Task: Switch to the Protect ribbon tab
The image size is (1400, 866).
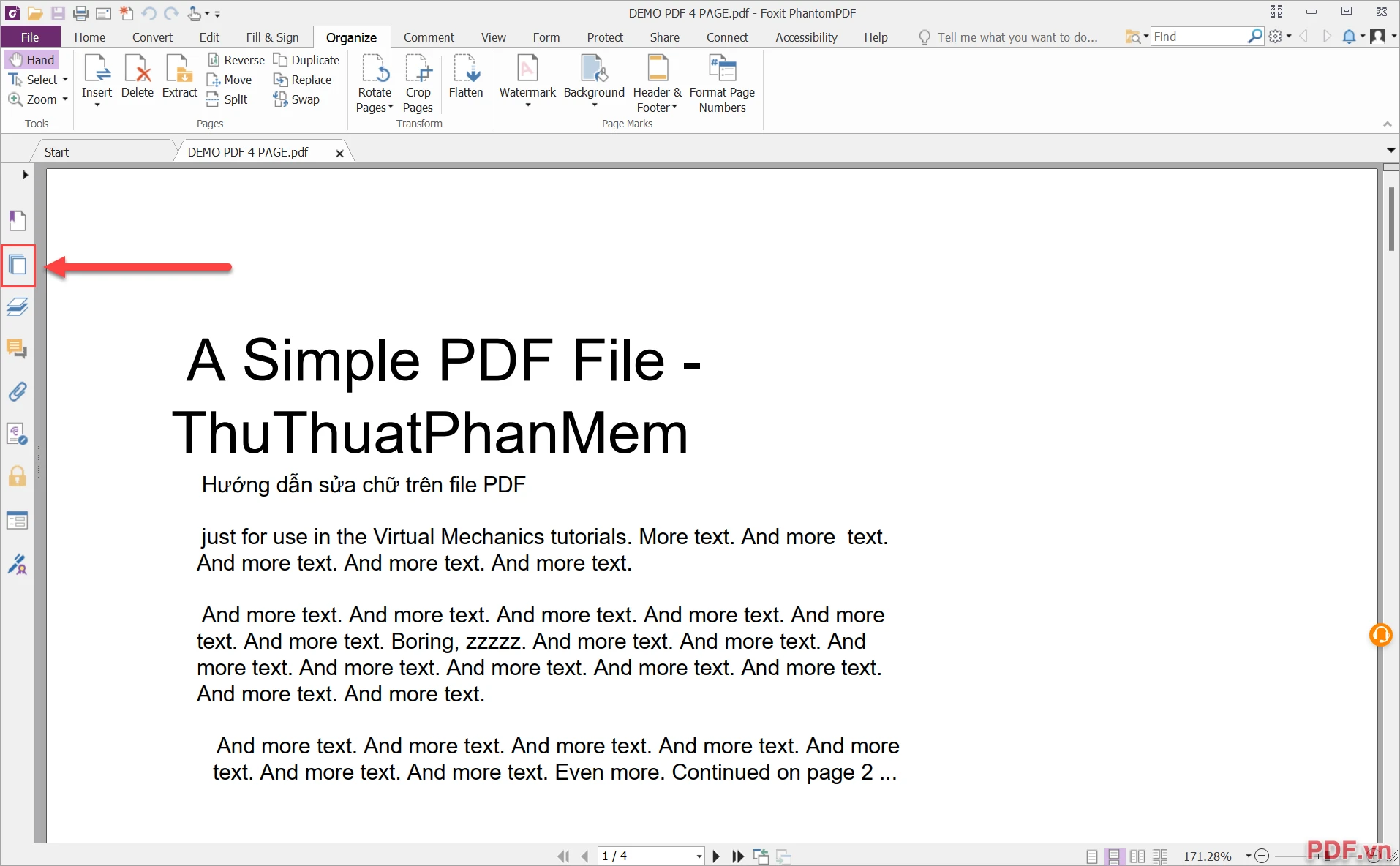Action: coord(605,37)
